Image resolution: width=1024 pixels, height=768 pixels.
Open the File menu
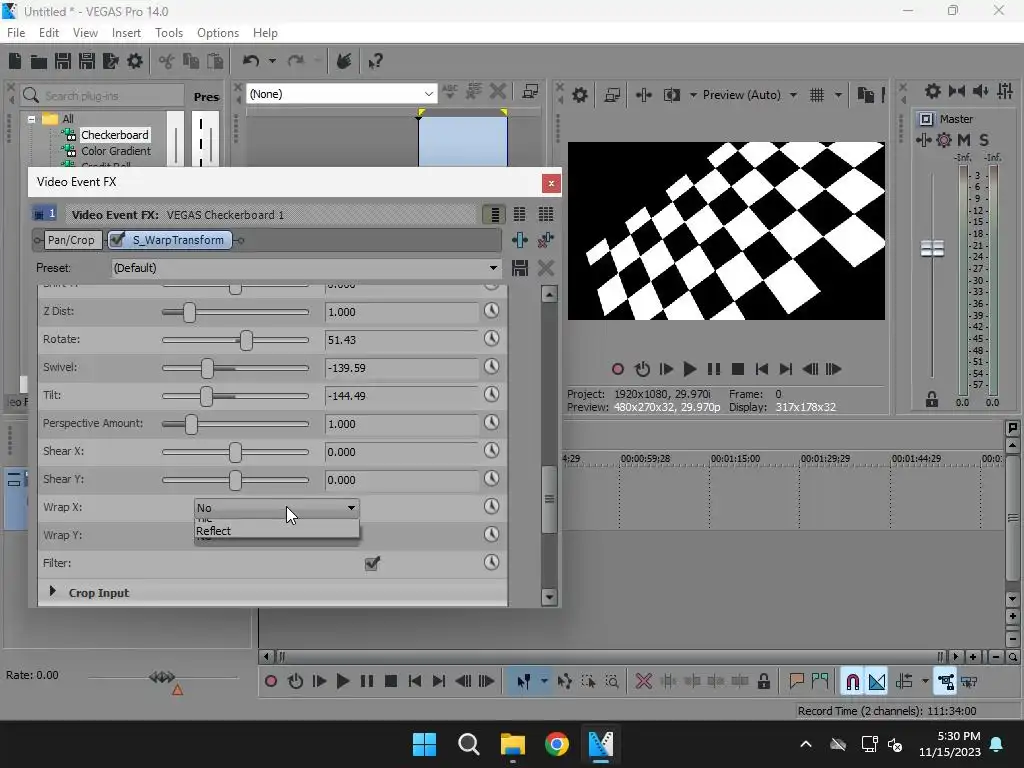16,33
